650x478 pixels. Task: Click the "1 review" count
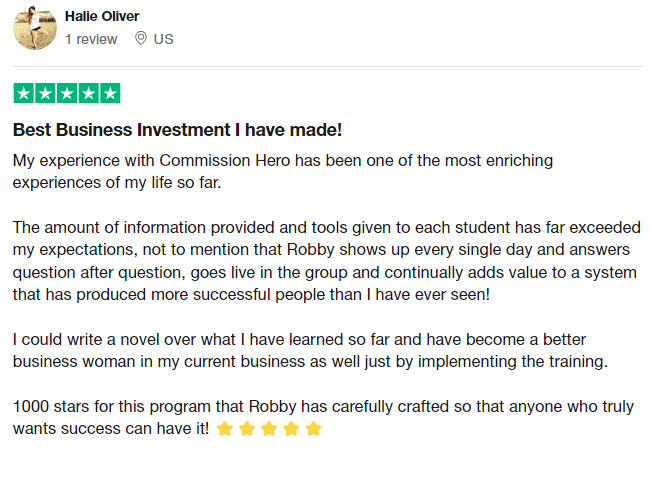click(91, 39)
